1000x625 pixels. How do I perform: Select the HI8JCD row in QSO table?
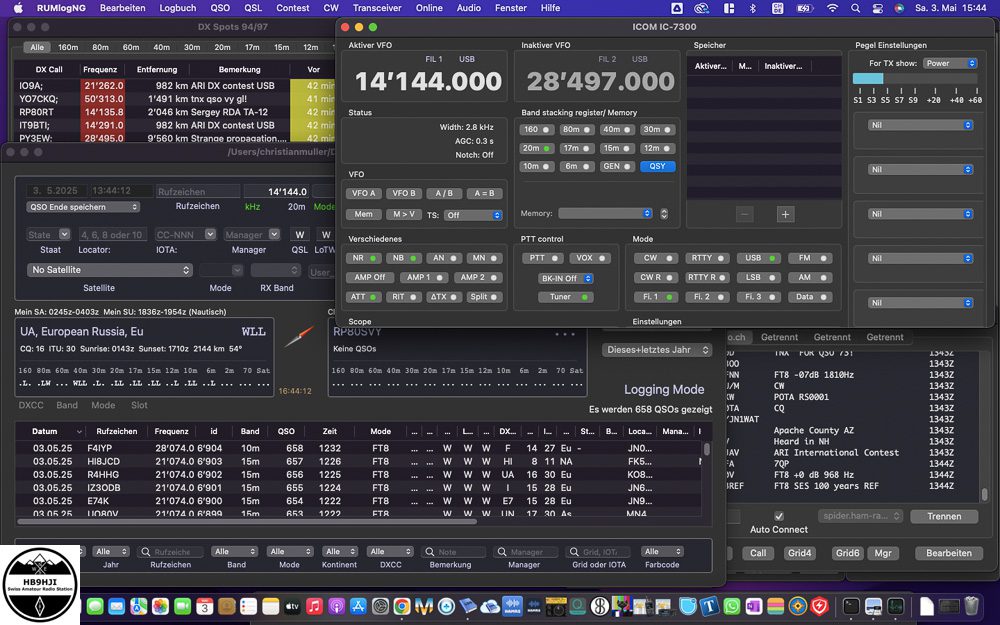358,461
